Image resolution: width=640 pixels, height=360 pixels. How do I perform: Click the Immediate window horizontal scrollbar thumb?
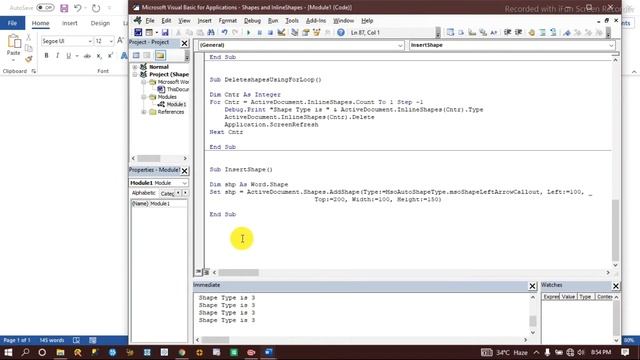coord(216,340)
